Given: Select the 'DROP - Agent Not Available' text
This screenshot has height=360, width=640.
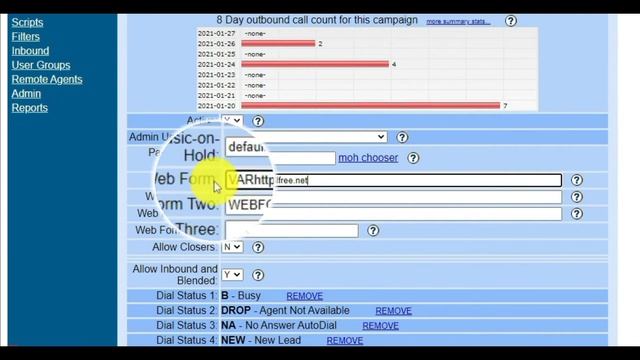Looking at the screenshot, I should tap(285, 311).
